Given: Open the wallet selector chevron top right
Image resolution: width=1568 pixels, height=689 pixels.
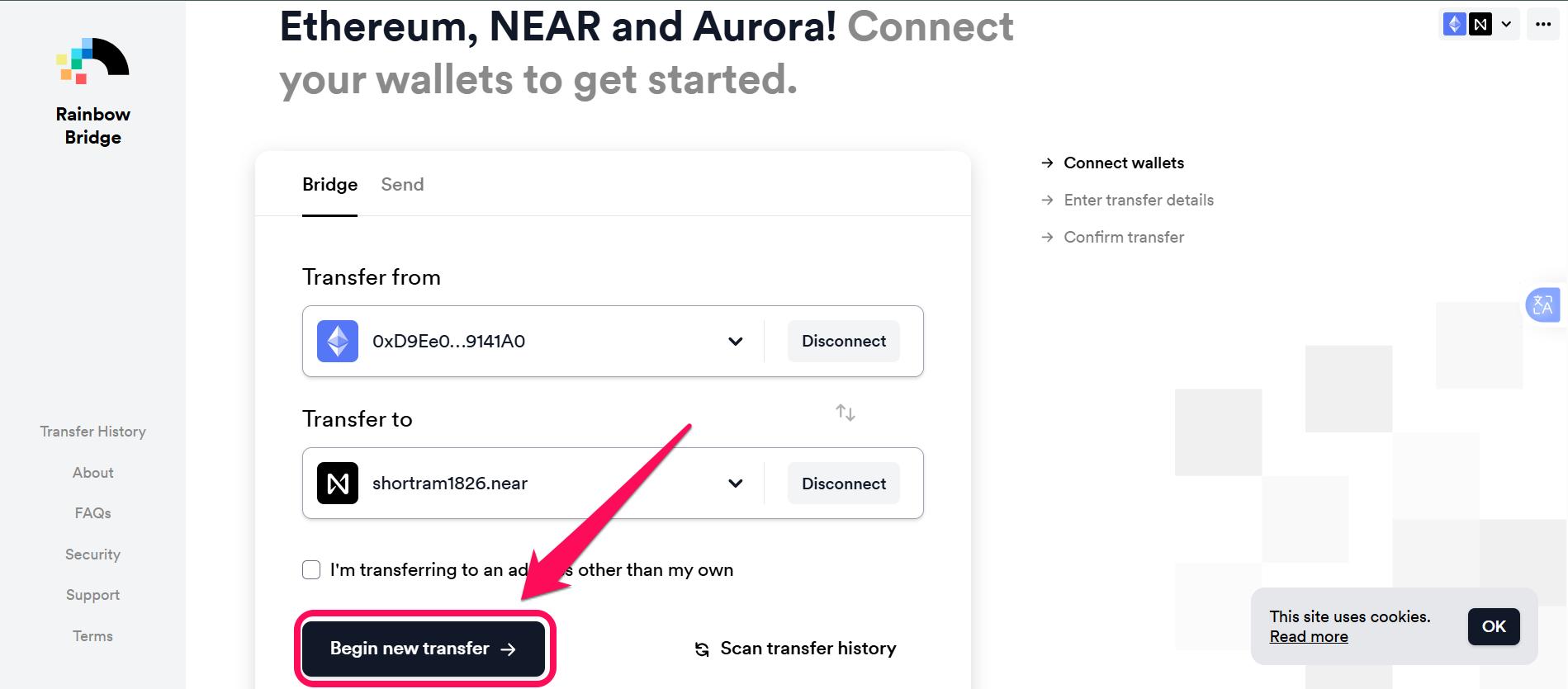Looking at the screenshot, I should (1504, 24).
